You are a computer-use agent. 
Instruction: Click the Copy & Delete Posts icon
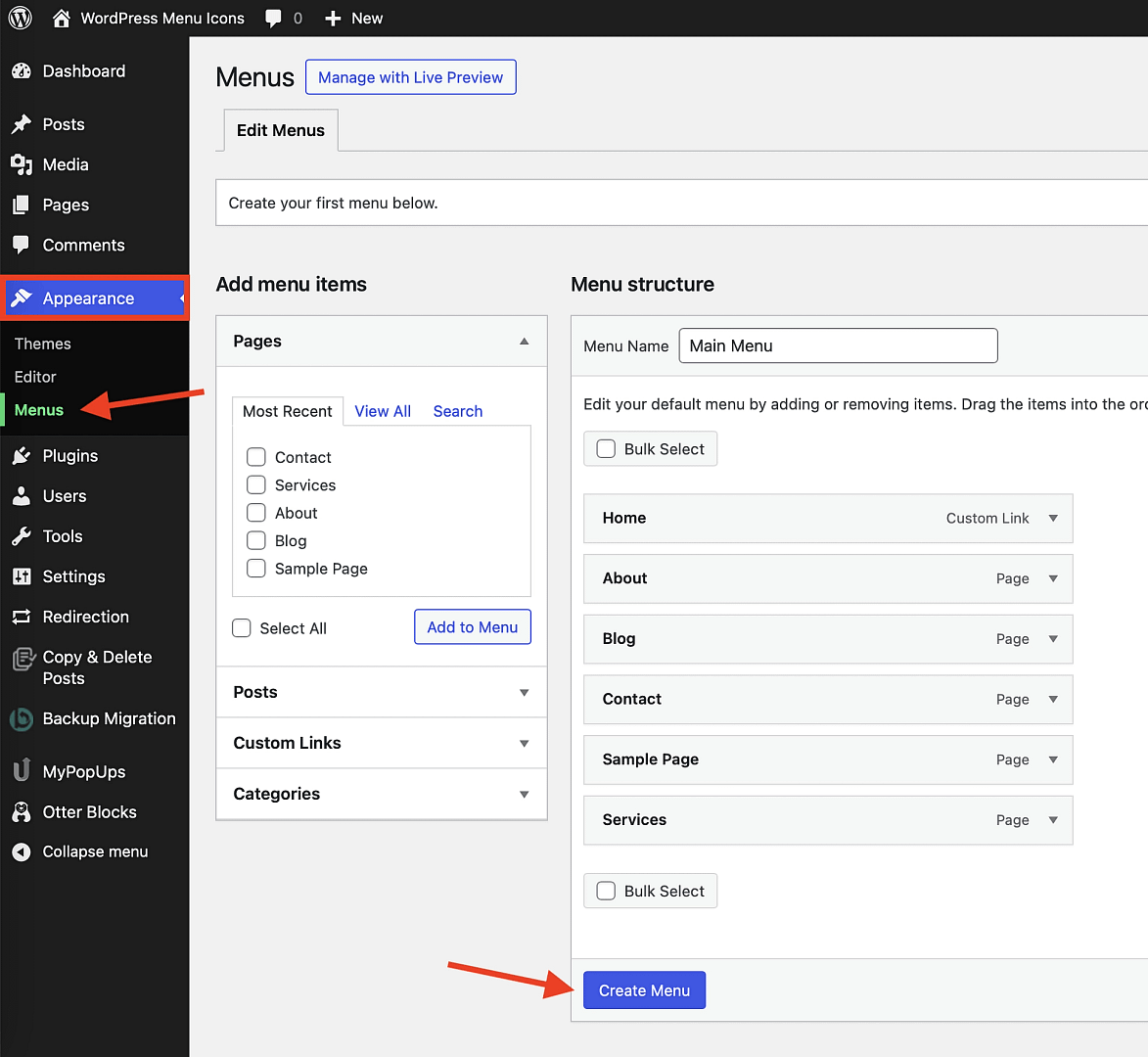click(x=23, y=659)
